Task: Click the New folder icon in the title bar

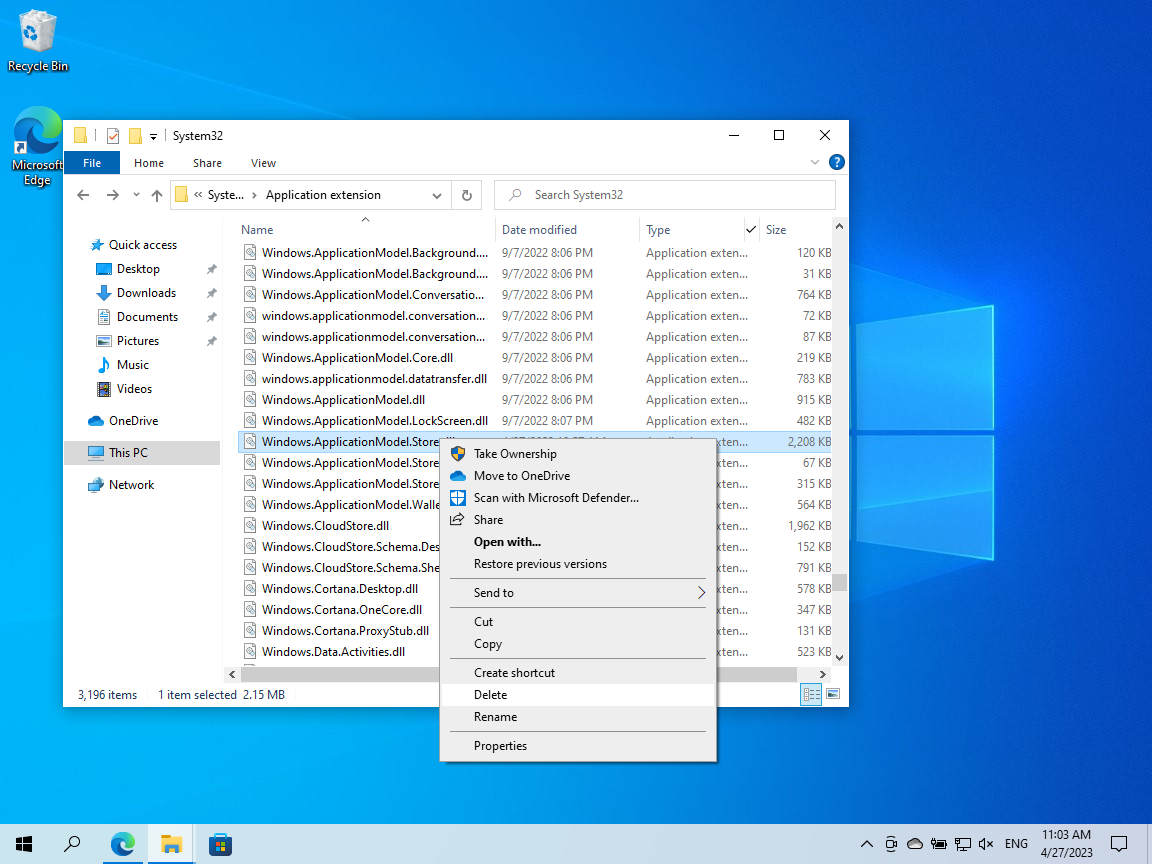Action: [x=135, y=136]
